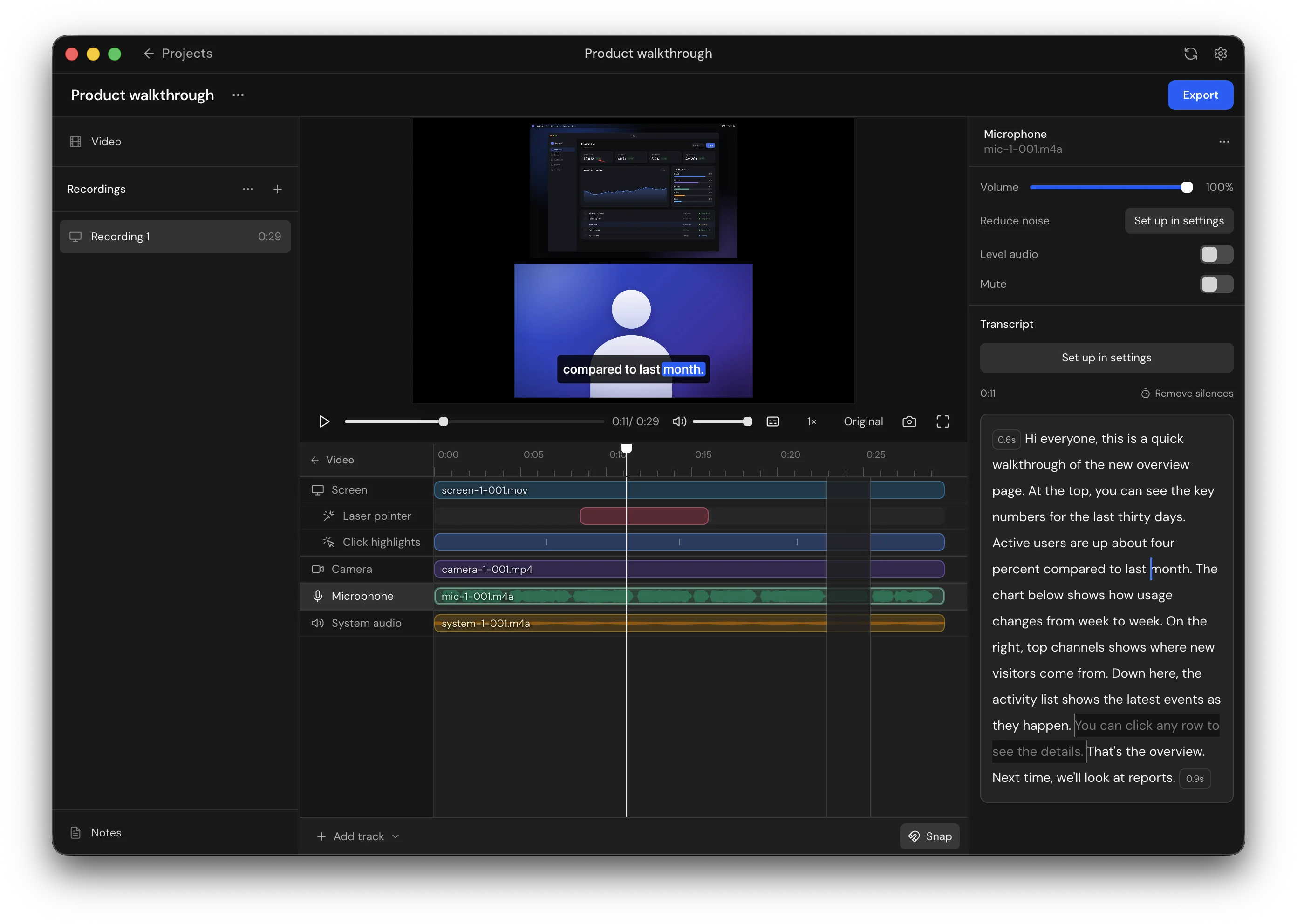Click Remove silences link
Image resolution: width=1297 pixels, height=924 pixels.
(1187, 393)
